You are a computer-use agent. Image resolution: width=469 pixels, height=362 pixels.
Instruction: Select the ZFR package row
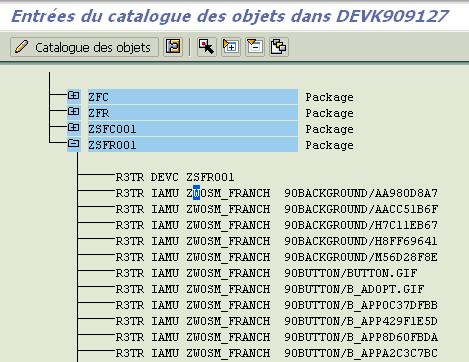click(x=193, y=113)
